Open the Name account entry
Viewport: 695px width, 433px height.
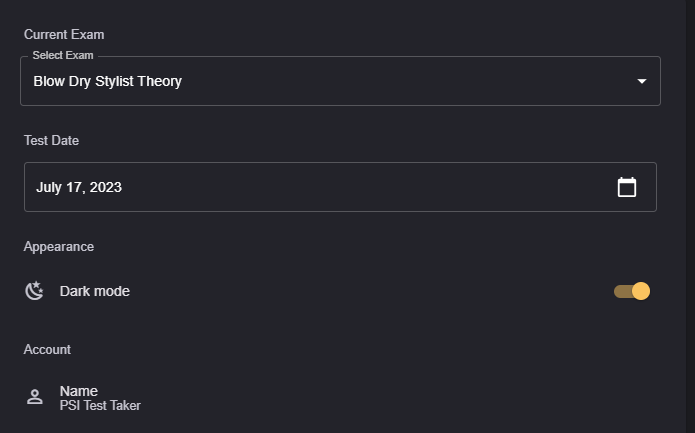tap(79, 391)
